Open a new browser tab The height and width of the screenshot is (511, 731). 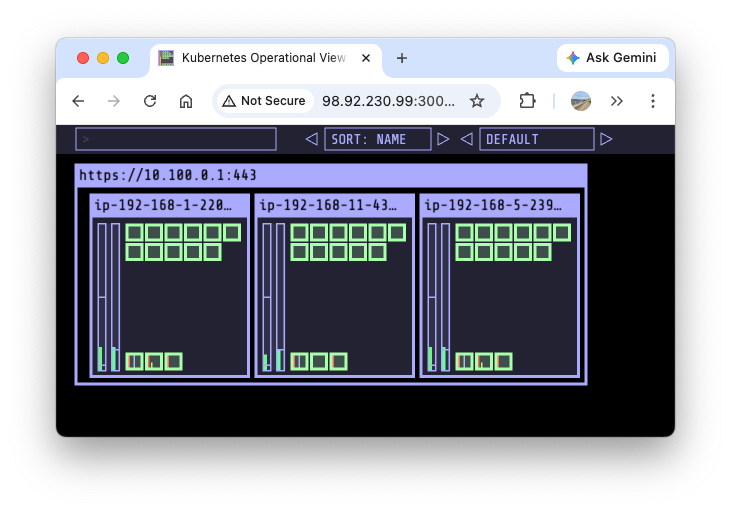pyautogui.click(x=402, y=58)
